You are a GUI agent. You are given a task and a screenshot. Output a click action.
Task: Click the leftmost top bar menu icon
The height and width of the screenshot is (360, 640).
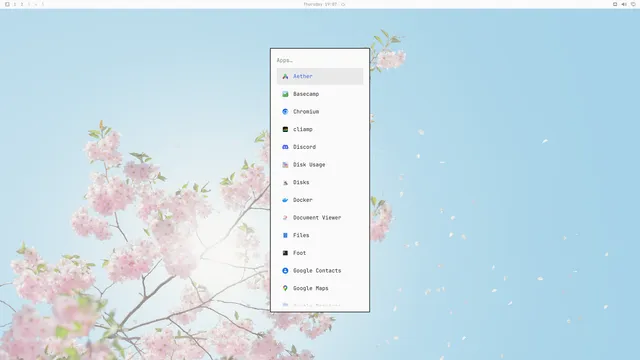pyautogui.click(x=7, y=4)
